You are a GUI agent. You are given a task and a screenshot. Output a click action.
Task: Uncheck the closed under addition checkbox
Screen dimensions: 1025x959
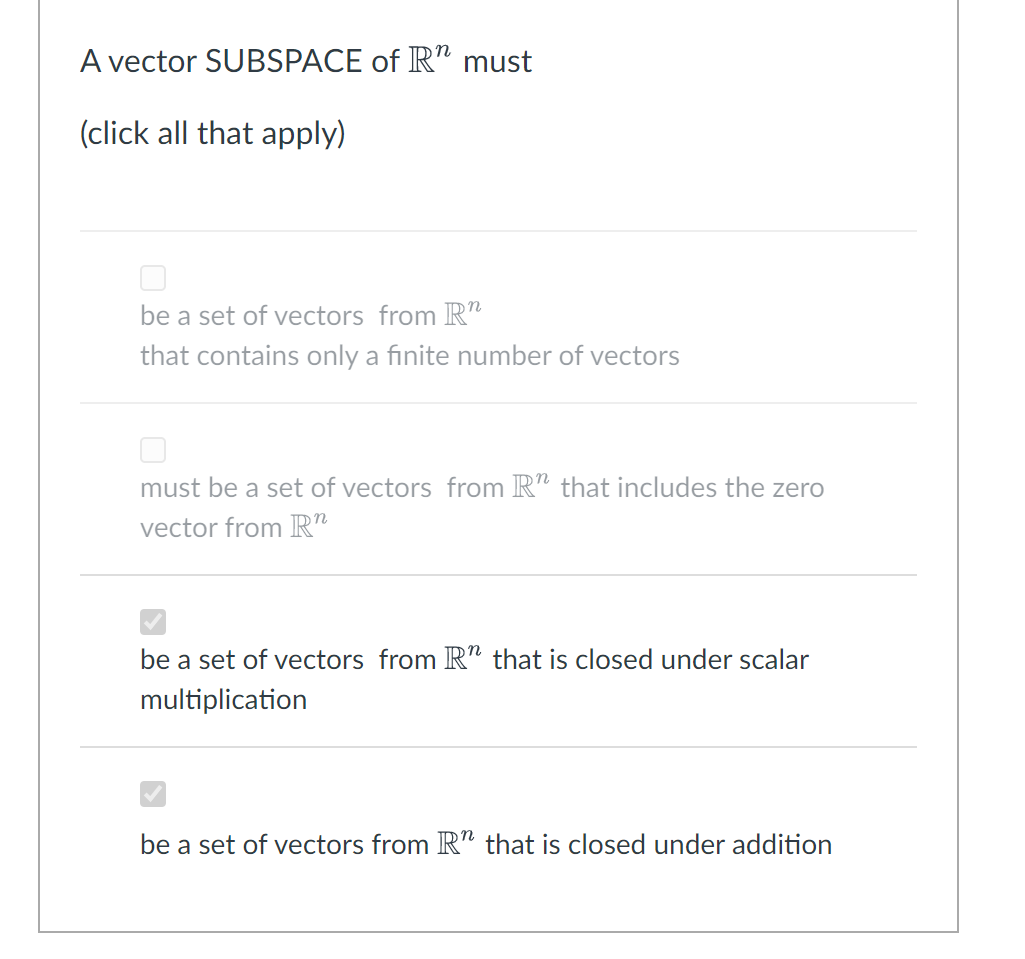click(x=153, y=794)
